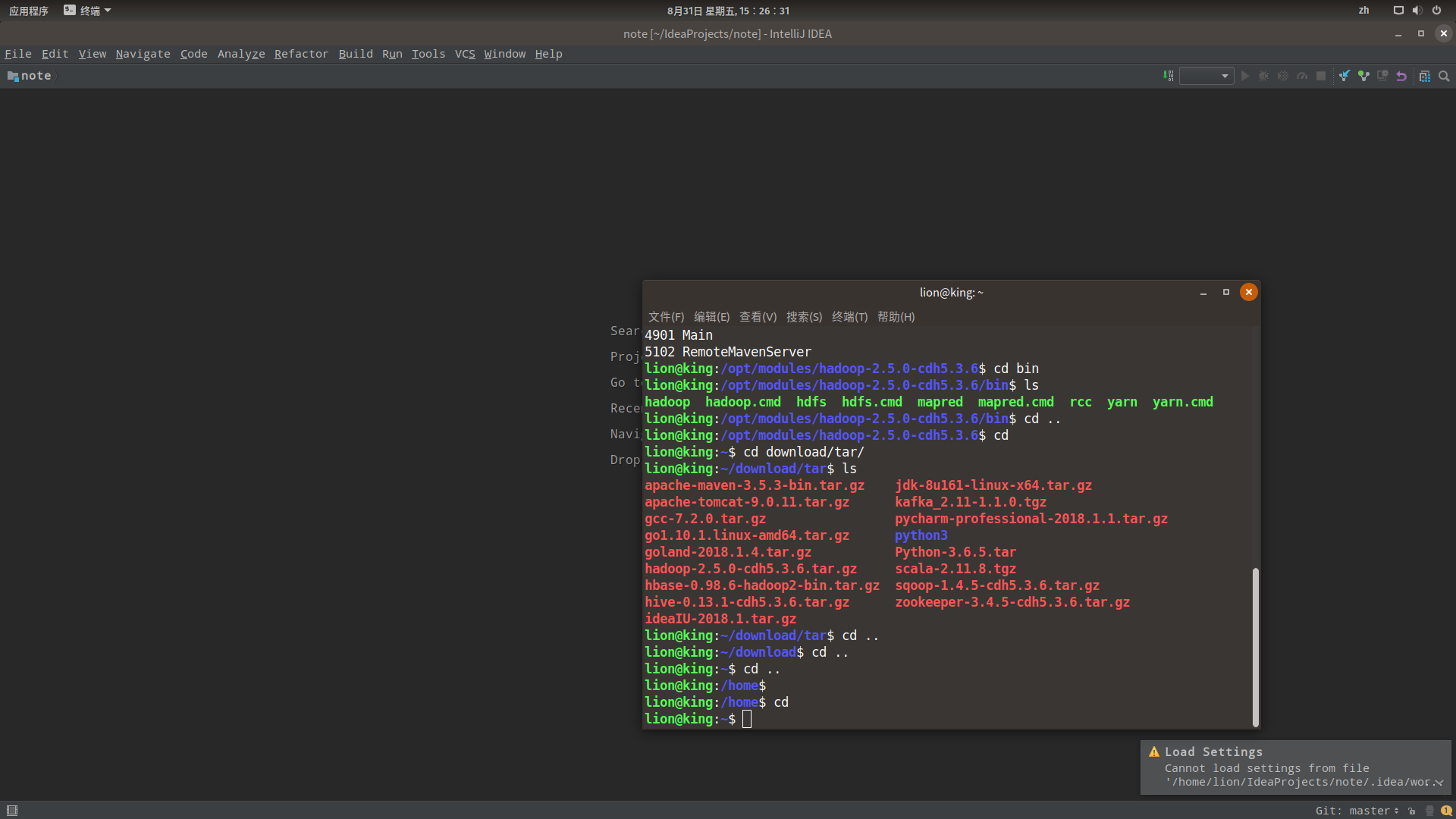The width and height of the screenshot is (1456, 819).
Task: Click the purple Revert arrow icon
Action: (1401, 76)
